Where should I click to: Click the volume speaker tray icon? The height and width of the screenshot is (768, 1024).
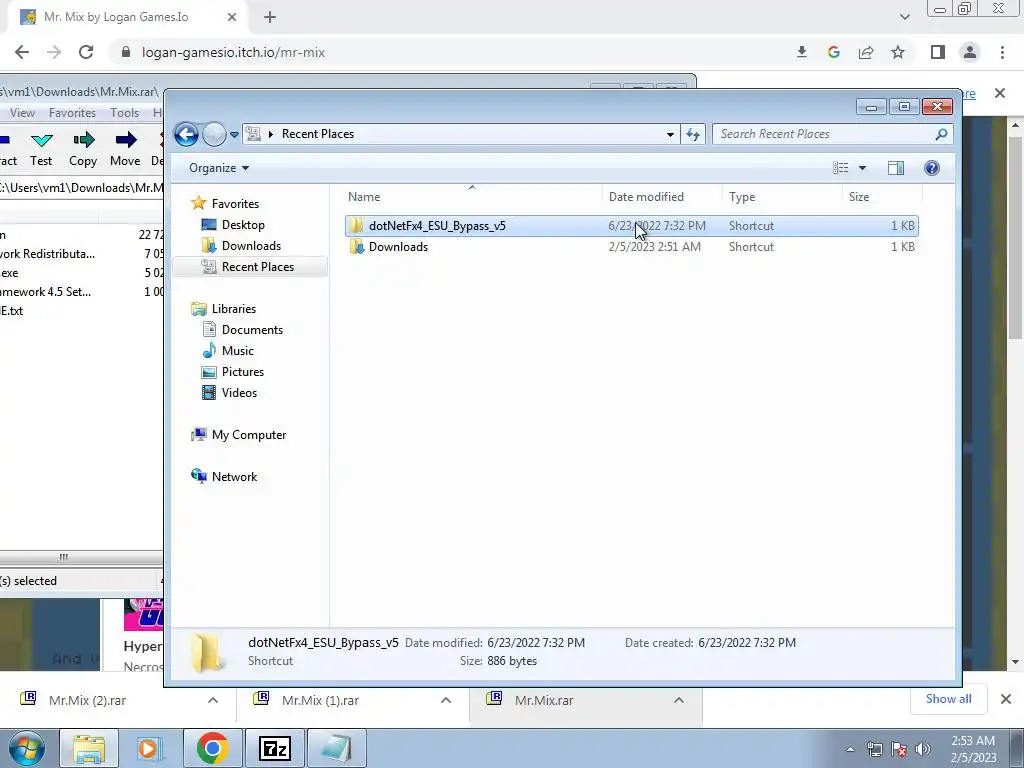click(923, 749)
